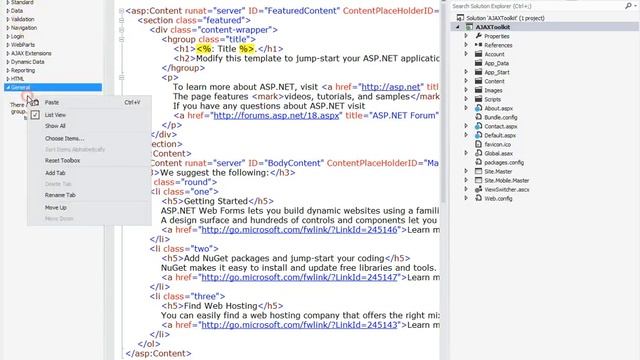Click the fwlink LinkId=245143 URL
Screen dimensions: 640x360
299,325
